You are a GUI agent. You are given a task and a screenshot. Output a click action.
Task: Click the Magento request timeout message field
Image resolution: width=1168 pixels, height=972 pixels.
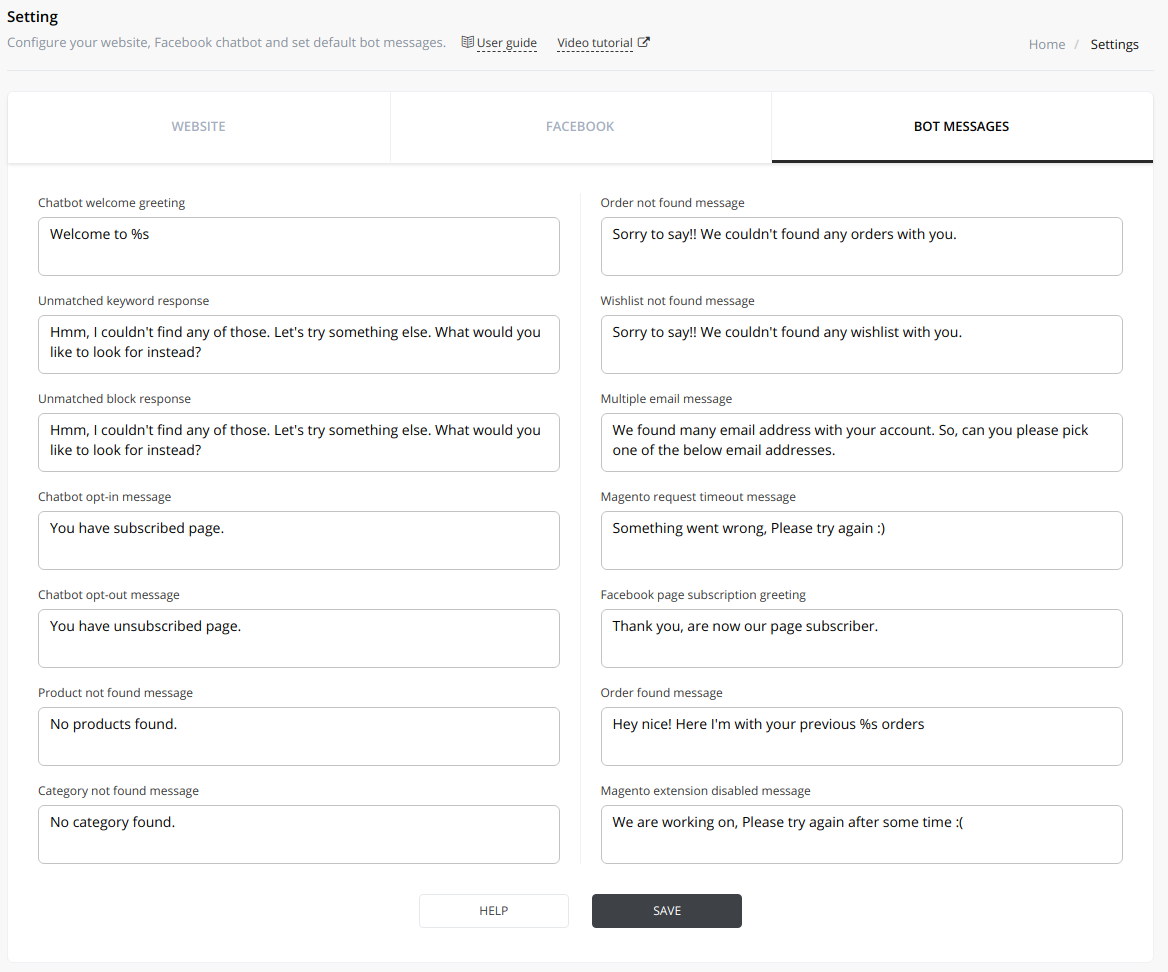pyautogui.click(x=862, y=541)
